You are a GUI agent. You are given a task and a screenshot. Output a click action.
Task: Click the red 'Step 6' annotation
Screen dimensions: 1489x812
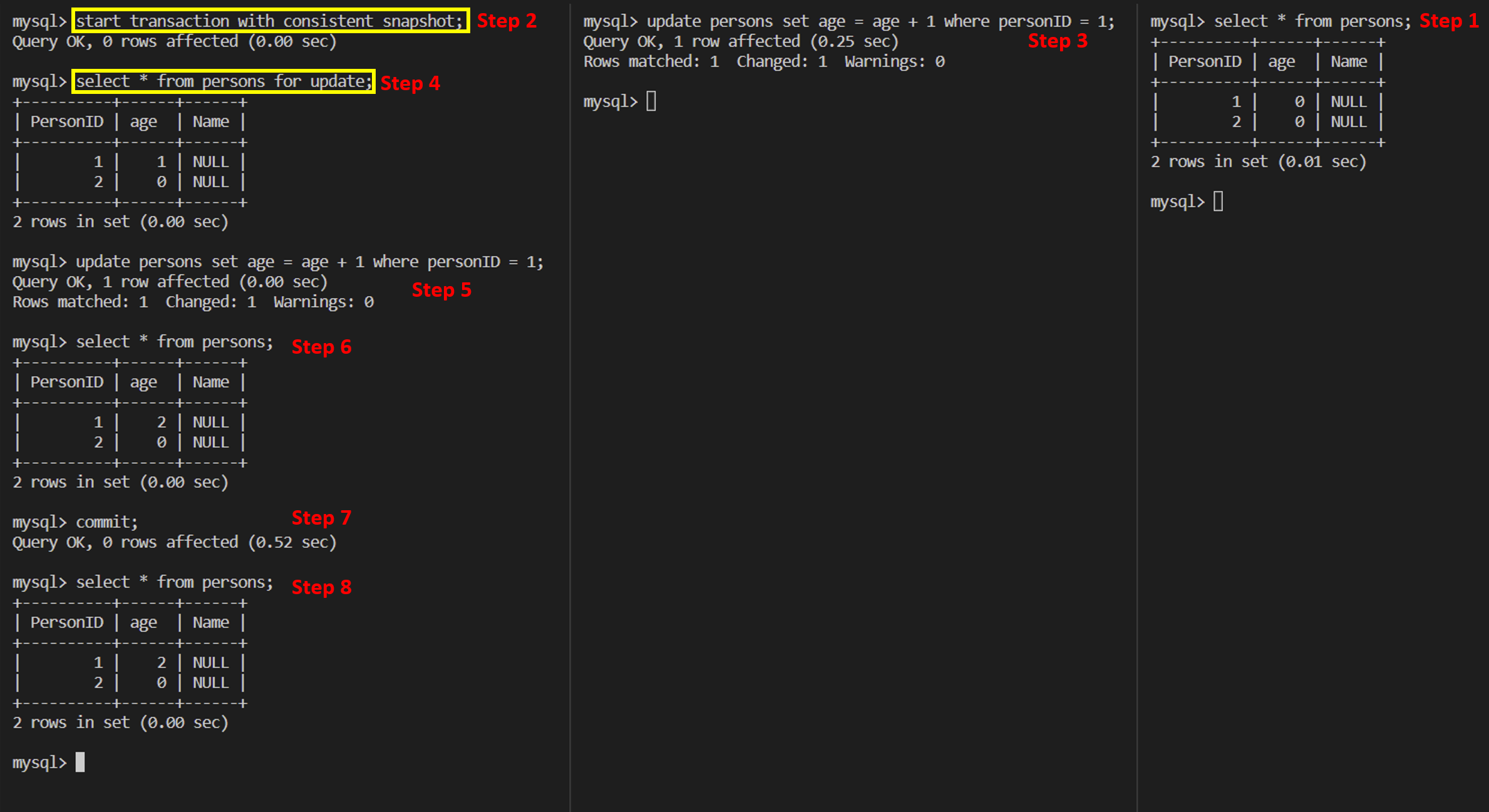coord(321,347)
